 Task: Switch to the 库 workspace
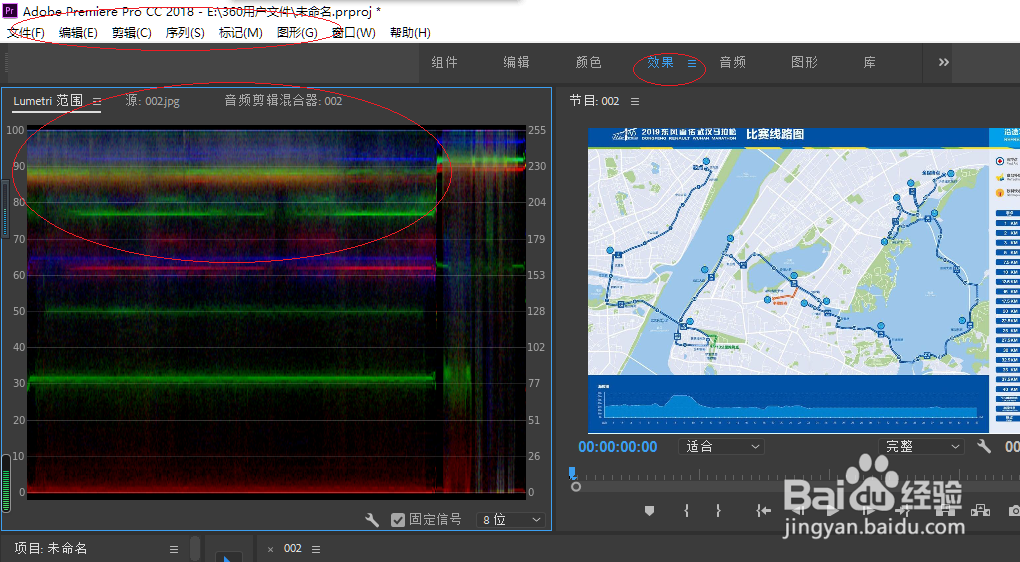point(869,62)
